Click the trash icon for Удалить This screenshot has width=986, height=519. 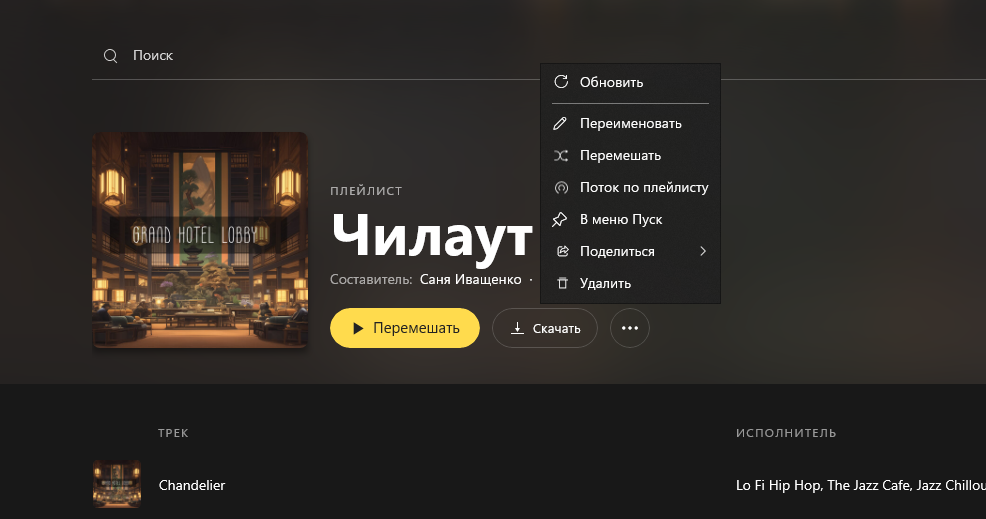click(563, 283)
